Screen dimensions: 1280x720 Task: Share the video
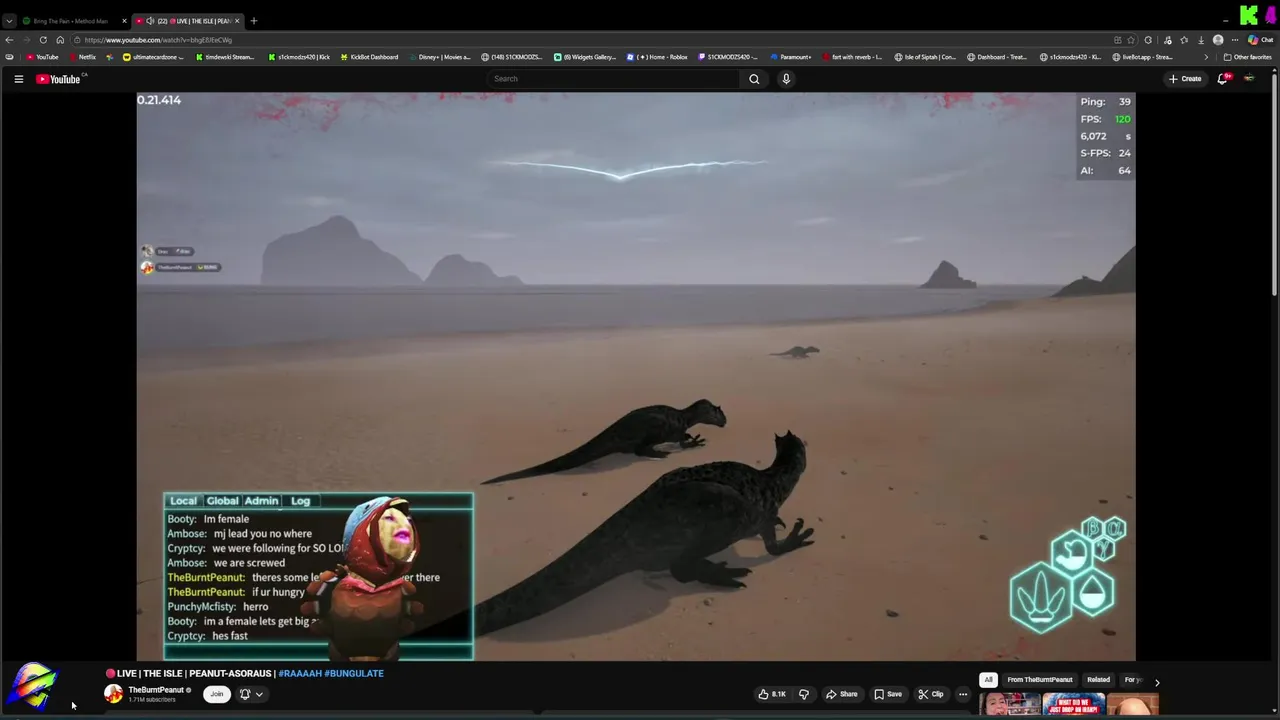pyautogui.click(x=841, y=694)
